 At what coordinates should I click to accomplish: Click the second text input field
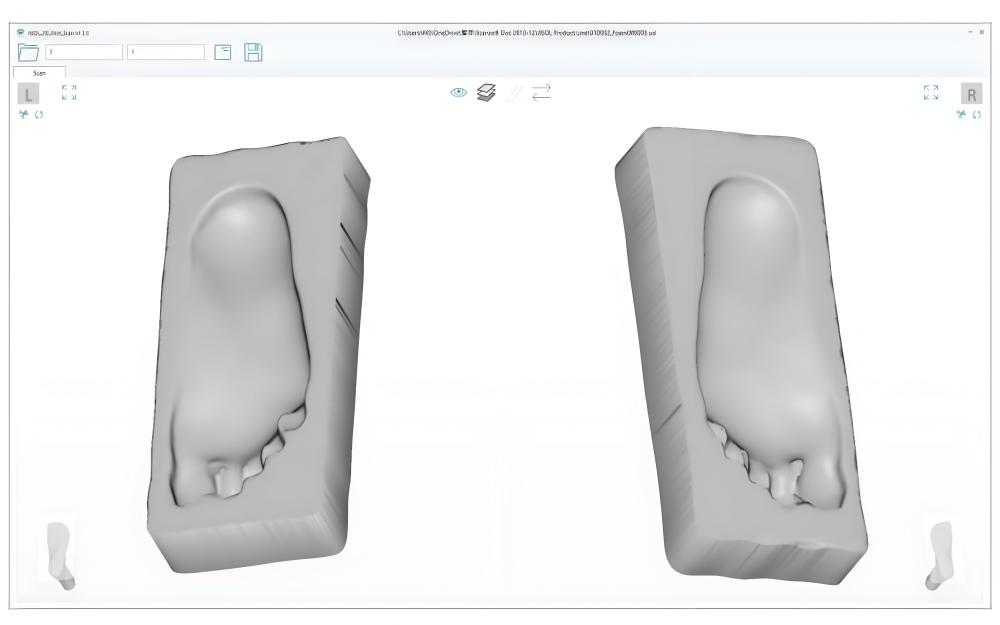166,52
